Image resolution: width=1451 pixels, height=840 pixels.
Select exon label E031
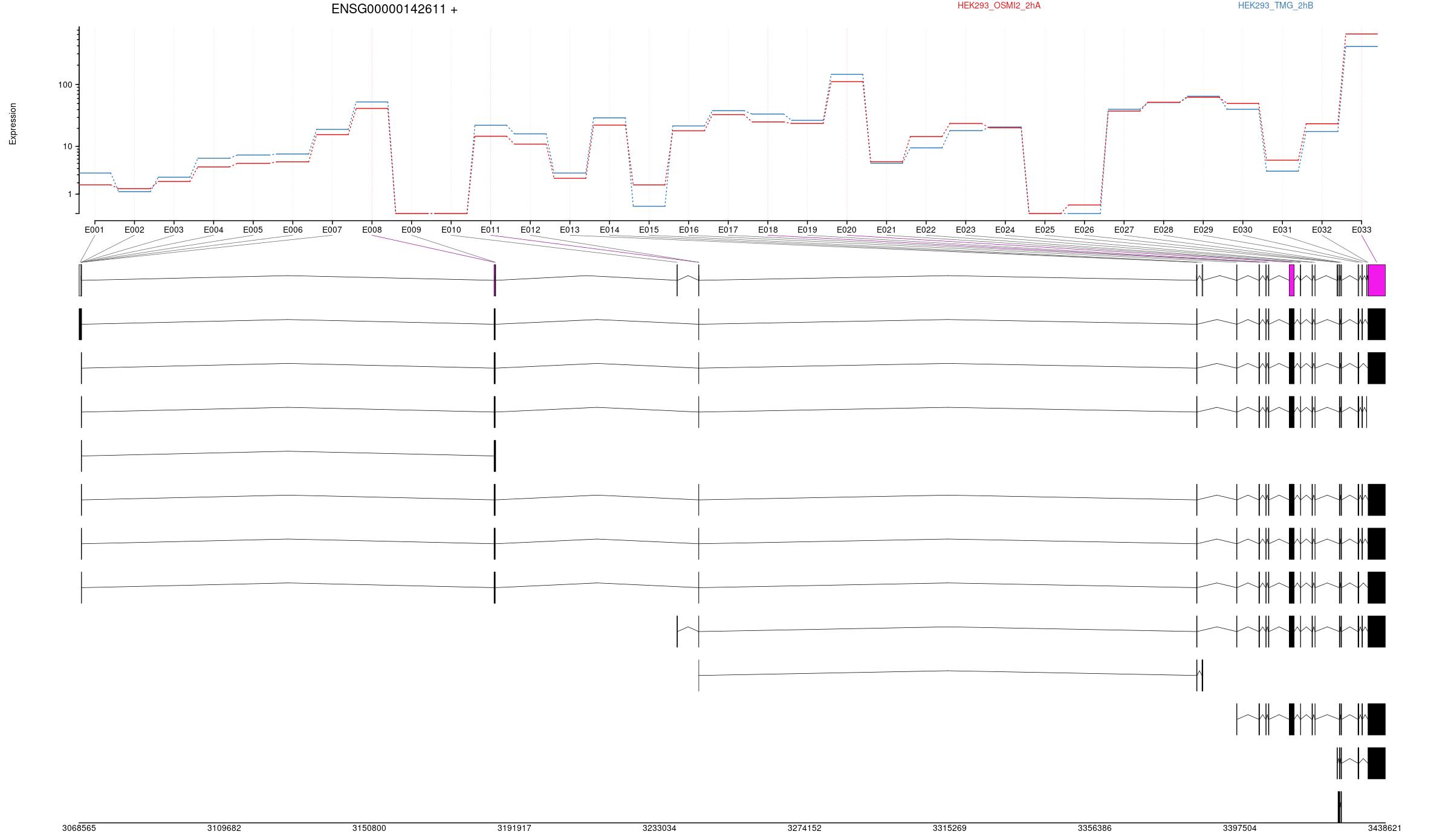coord(1282,230)
